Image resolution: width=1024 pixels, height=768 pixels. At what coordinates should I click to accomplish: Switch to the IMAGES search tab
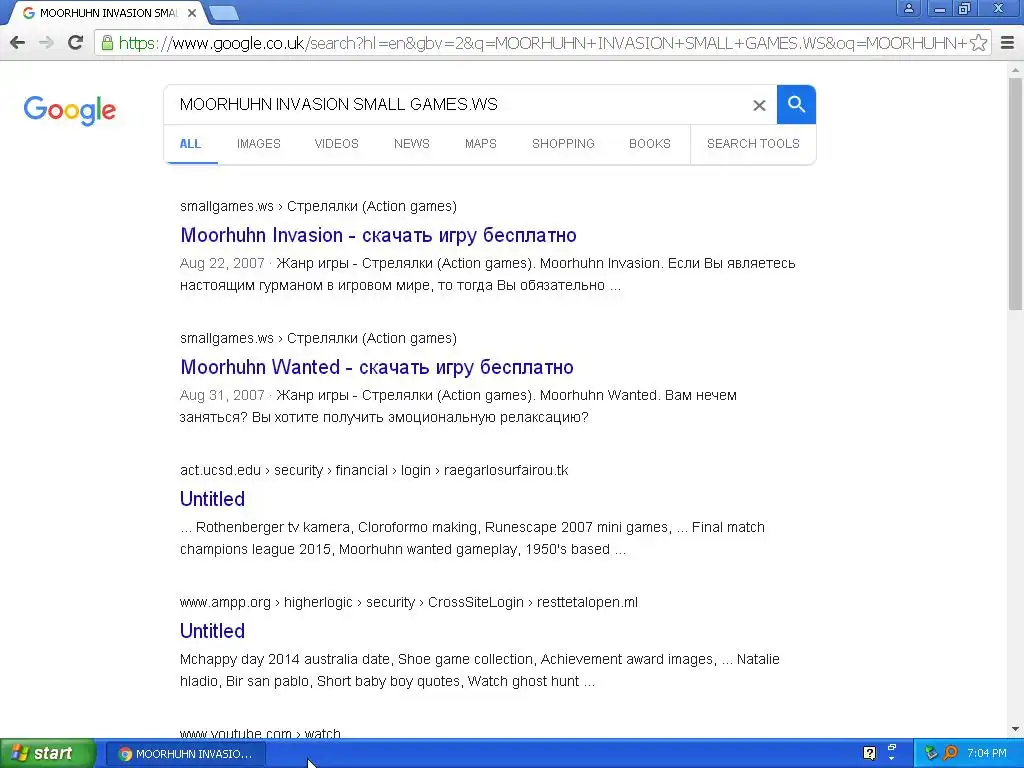259,144
